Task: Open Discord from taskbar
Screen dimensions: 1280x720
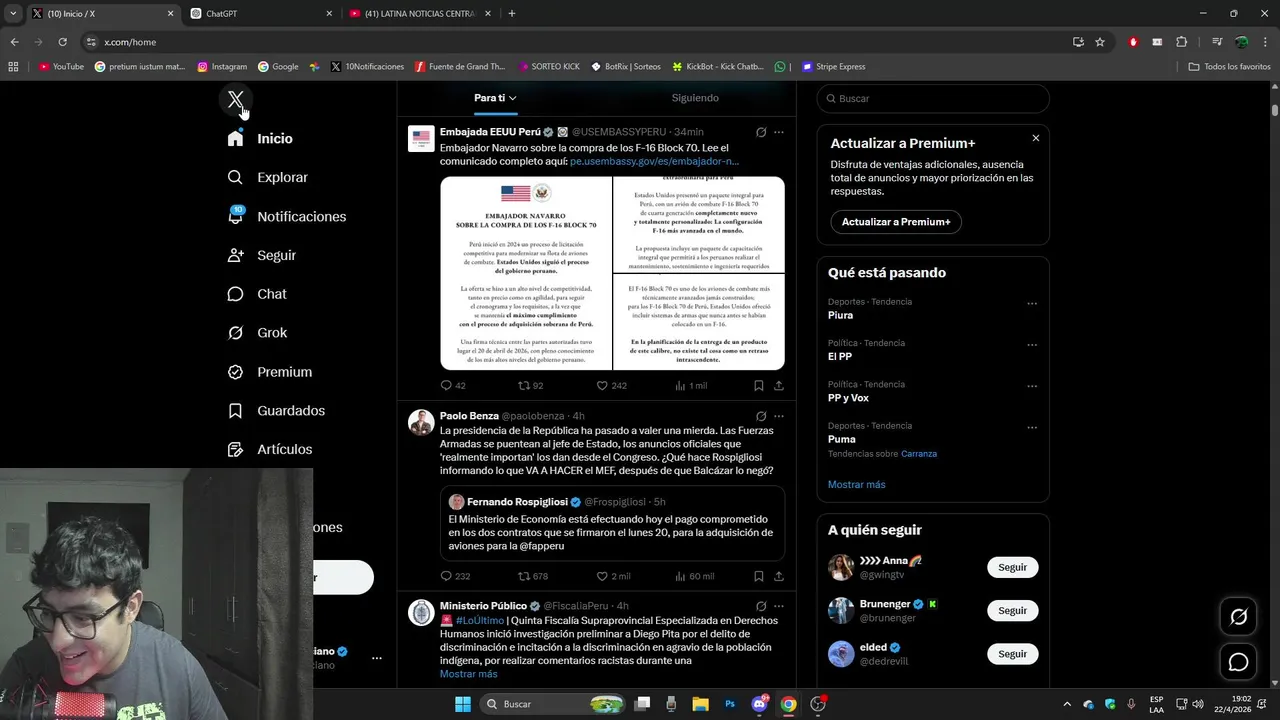Action: point(759,704)
